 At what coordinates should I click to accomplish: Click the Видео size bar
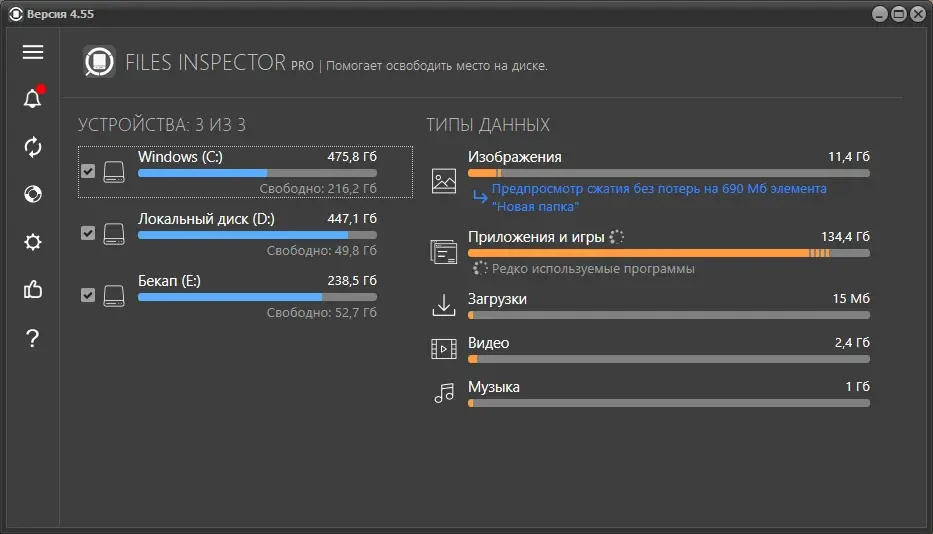669,359
